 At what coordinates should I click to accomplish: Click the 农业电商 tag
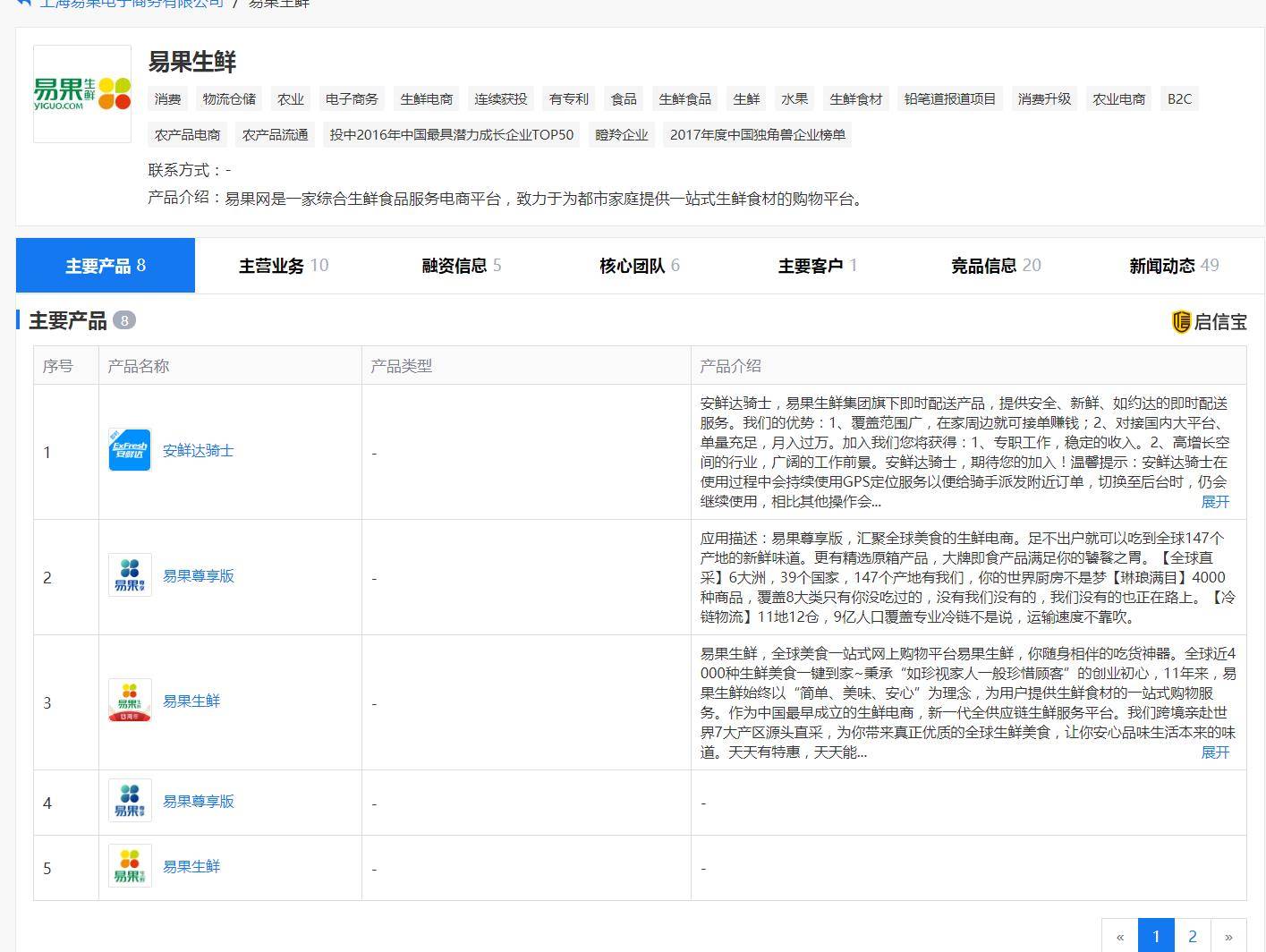pos(1119,98)
